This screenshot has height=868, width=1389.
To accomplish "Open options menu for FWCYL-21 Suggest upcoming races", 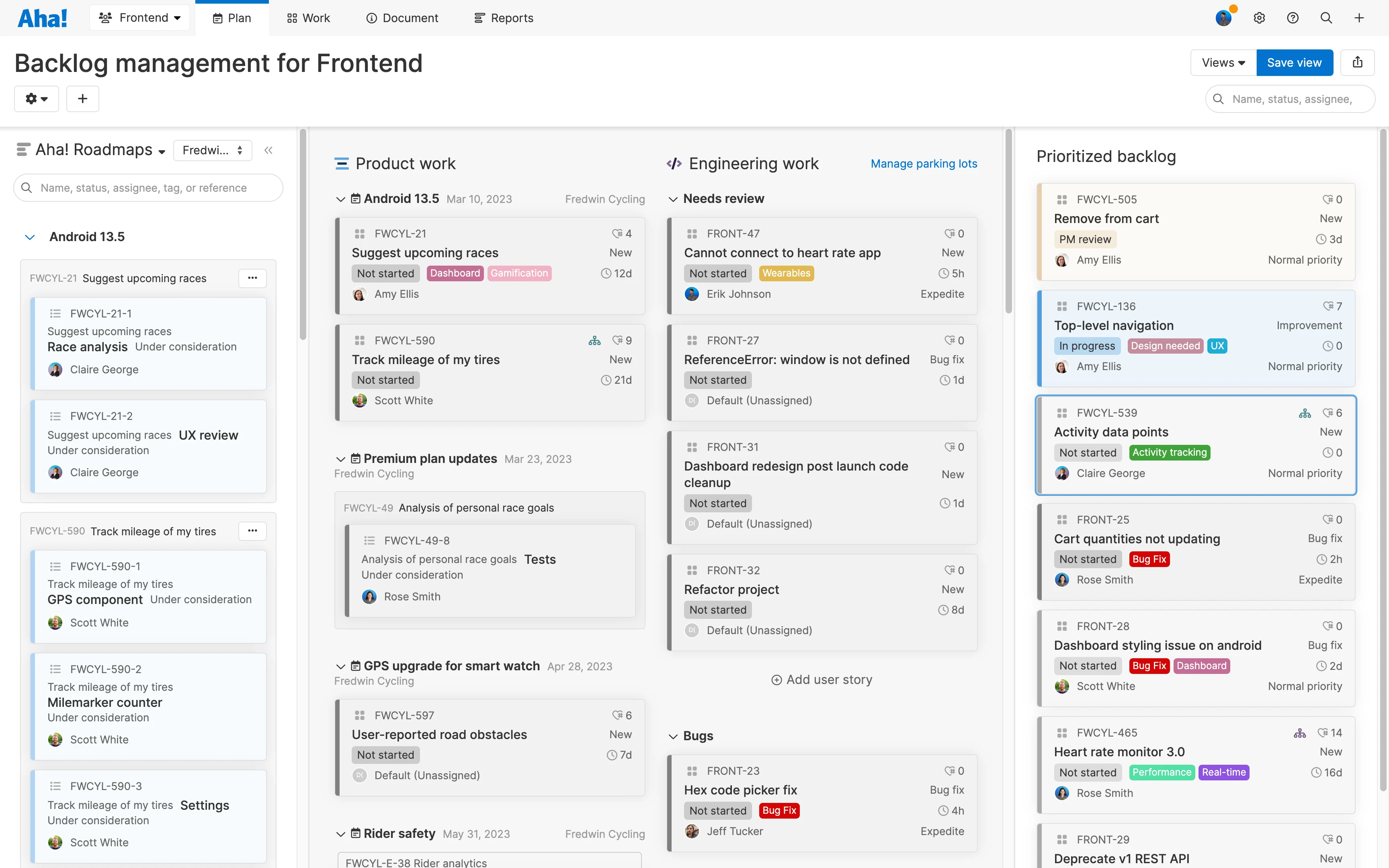I will (x=252, y=278).
